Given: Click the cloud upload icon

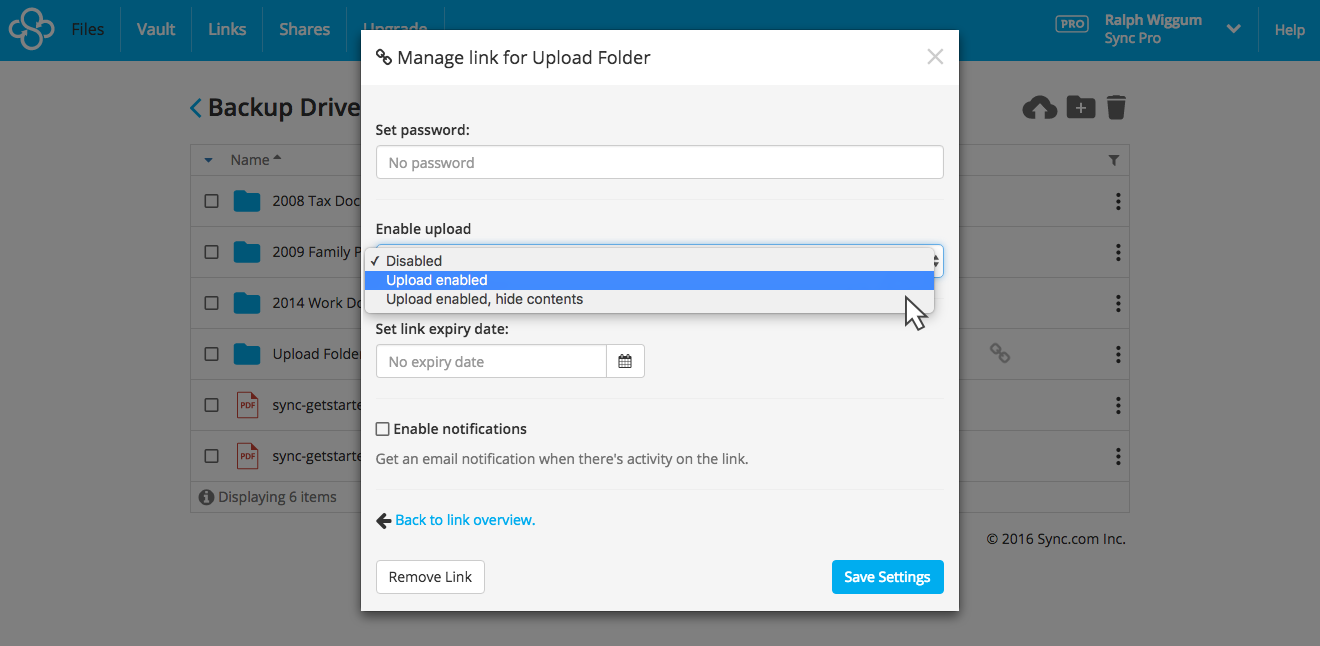Looking at the screenshot, I should 1039,107.
